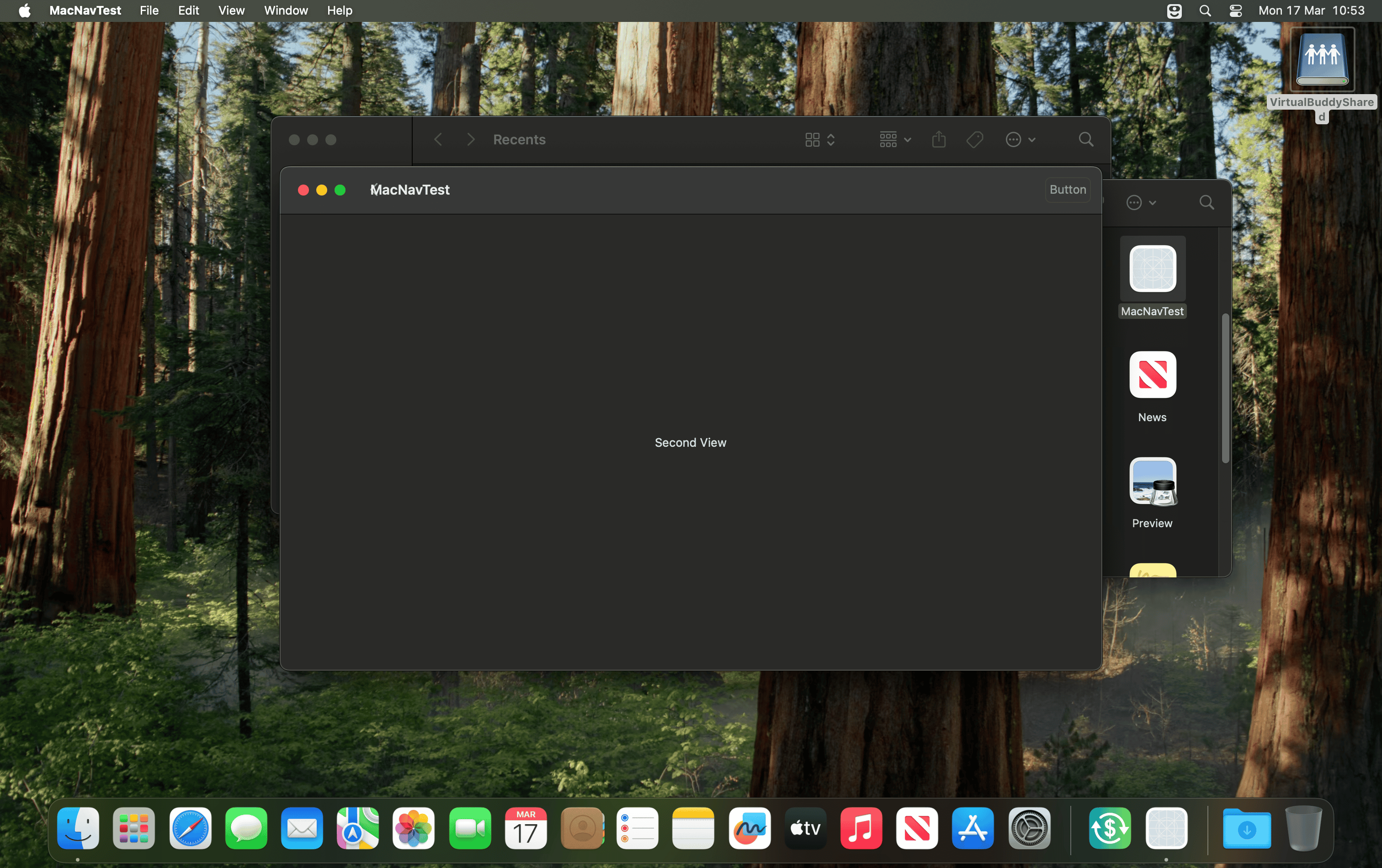Click the Second View label
Screen dimensions: 1382x868
691,442
